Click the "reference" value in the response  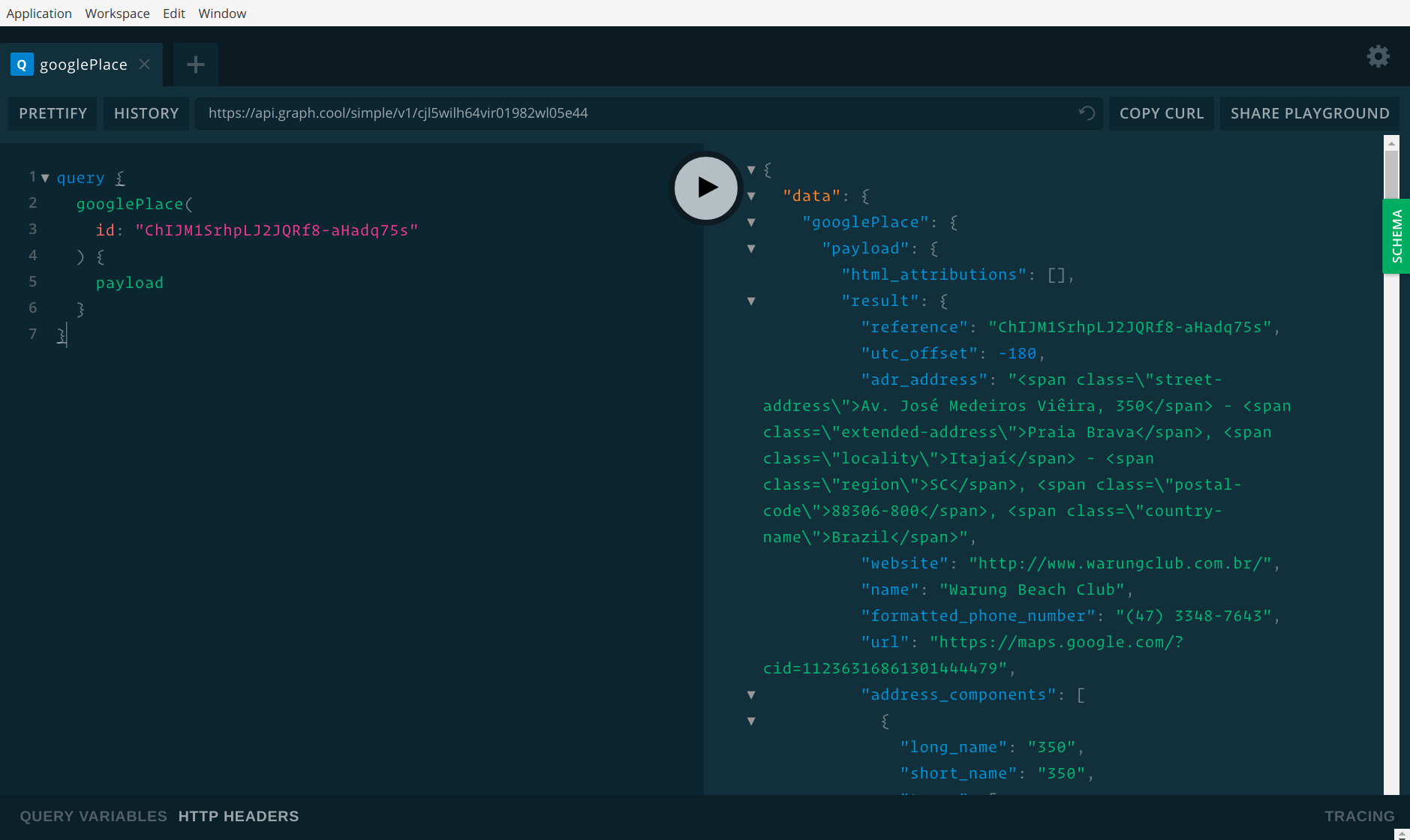coord(1129,327)
